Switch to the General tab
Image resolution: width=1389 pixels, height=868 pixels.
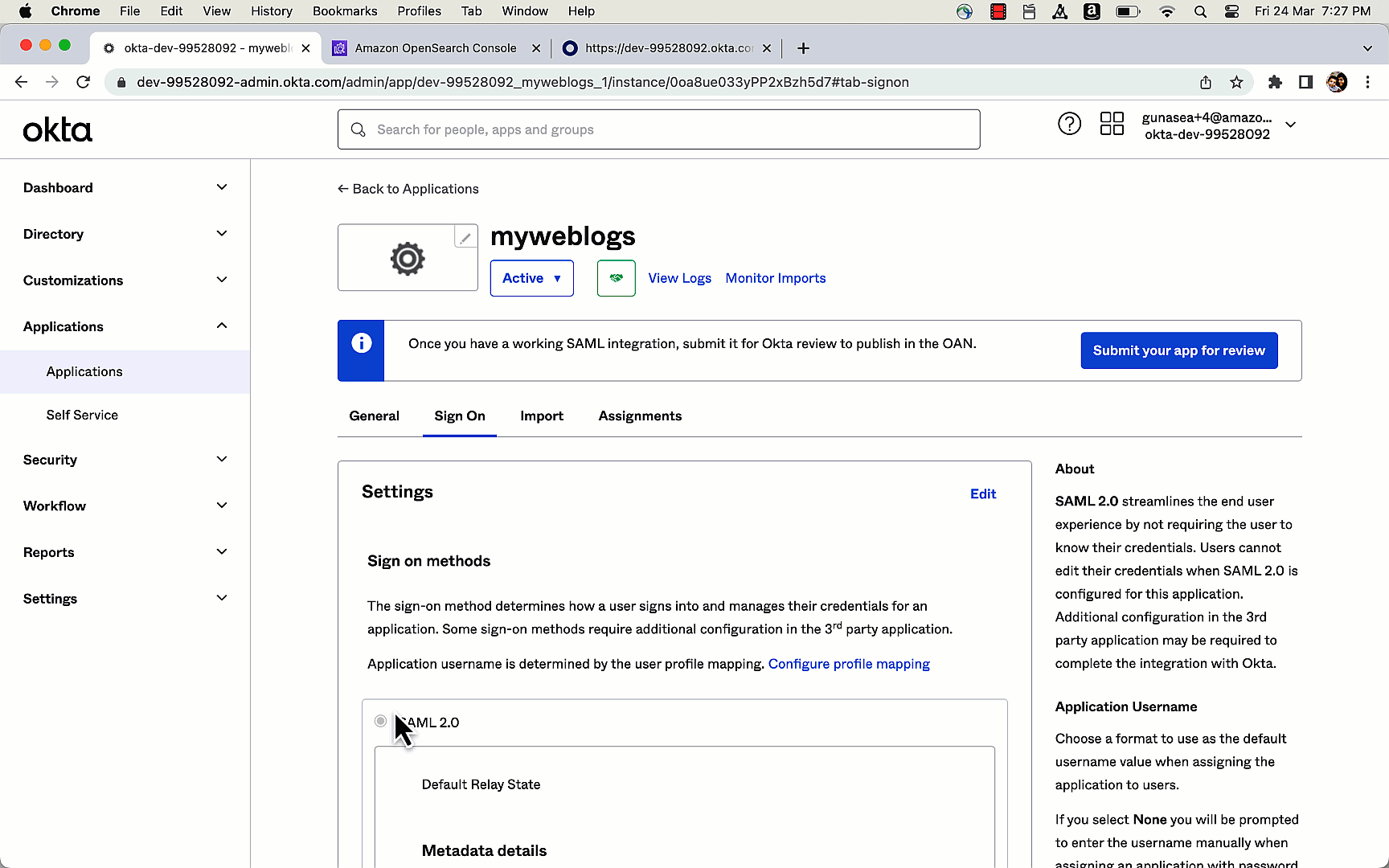click(374, 416)
